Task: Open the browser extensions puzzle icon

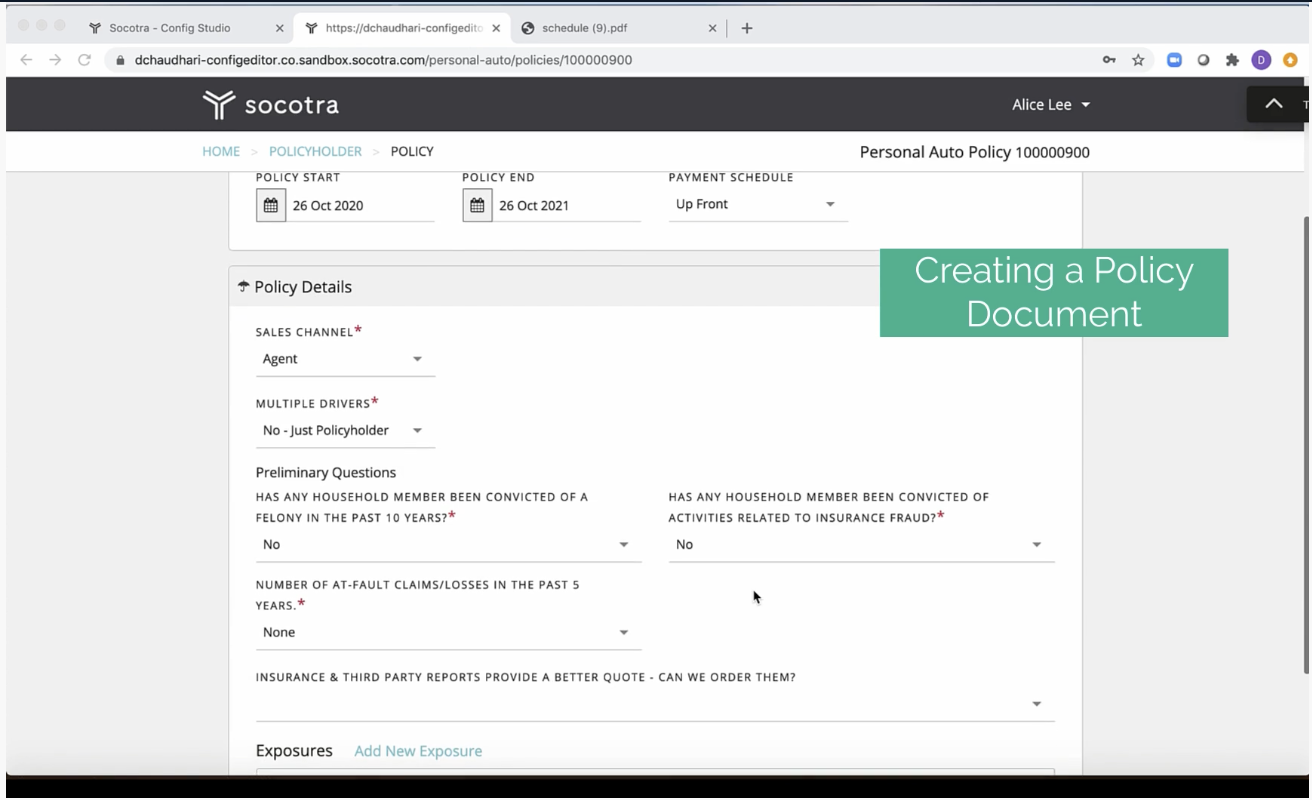Action: [1232, 60]
